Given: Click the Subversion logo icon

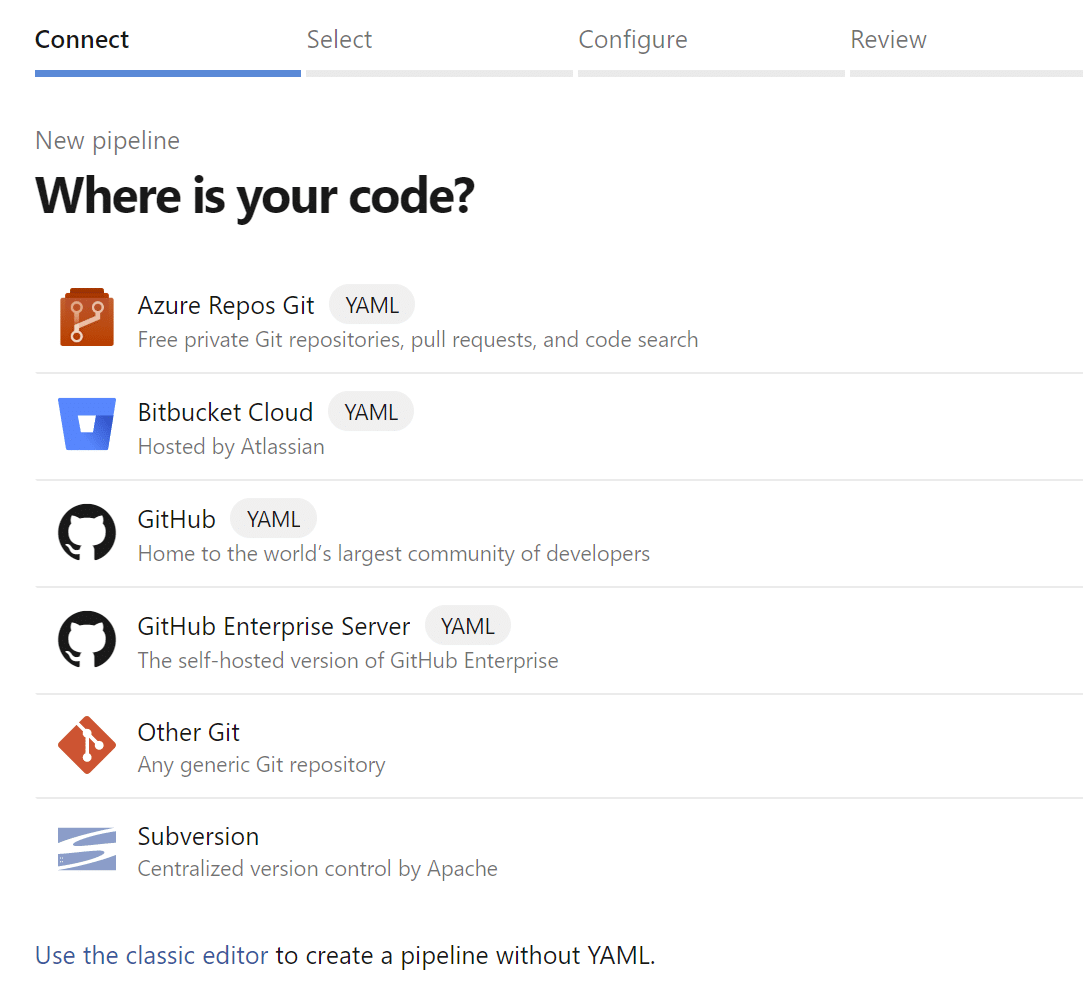Looking at the screenshot, I should click(87, 849).
